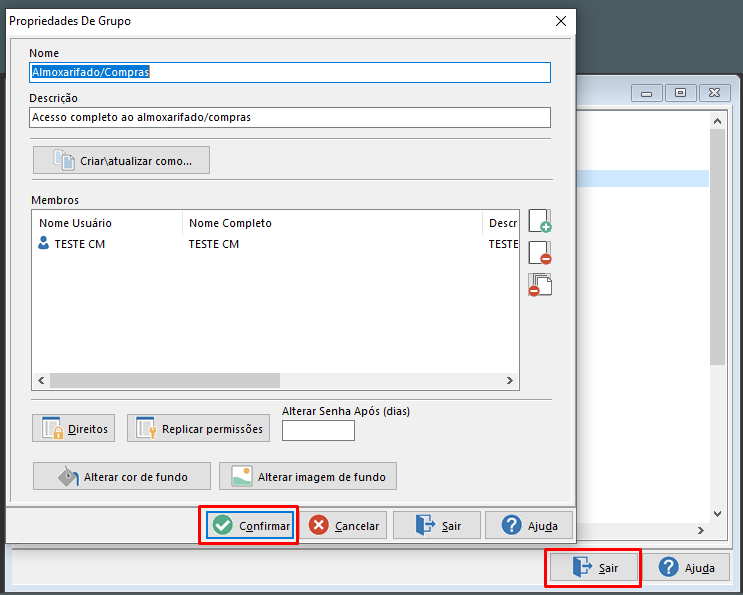The height and width of the screenshot is (595, 743).
Task: Click background window vertical scrollbar thumb
Action: (x=717, y=247)
